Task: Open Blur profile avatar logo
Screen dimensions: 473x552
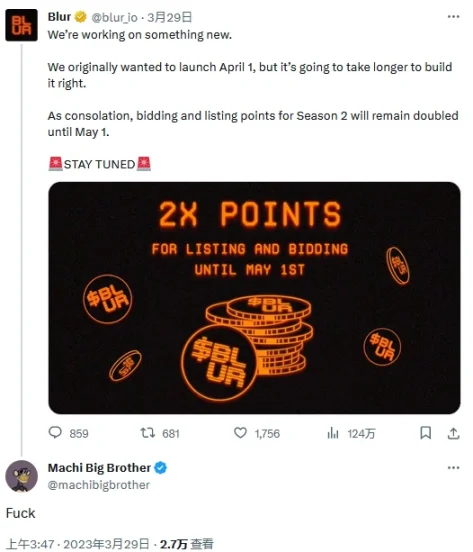Action: pos(21,25)
